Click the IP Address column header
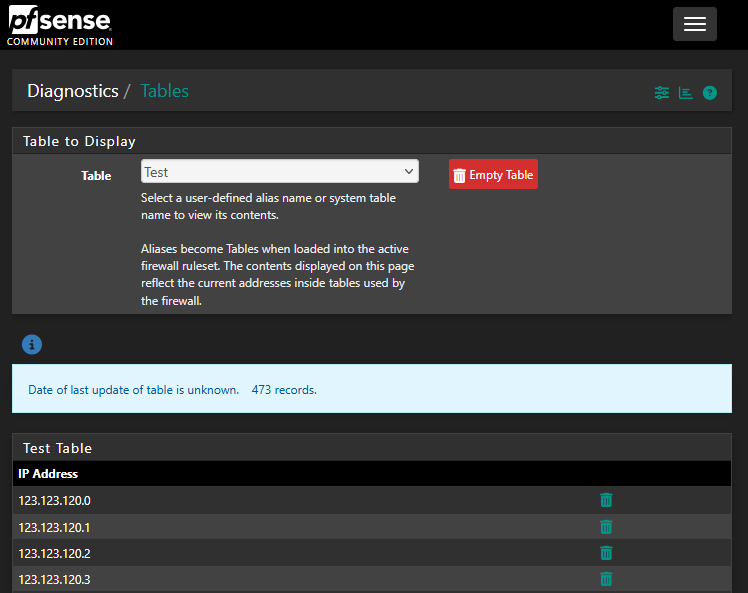 coord(48,474)
